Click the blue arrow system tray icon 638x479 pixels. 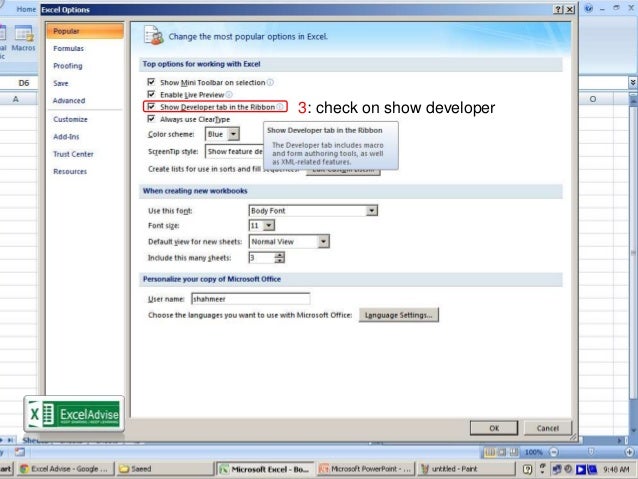pyautogui.click(x=581, y=469)
